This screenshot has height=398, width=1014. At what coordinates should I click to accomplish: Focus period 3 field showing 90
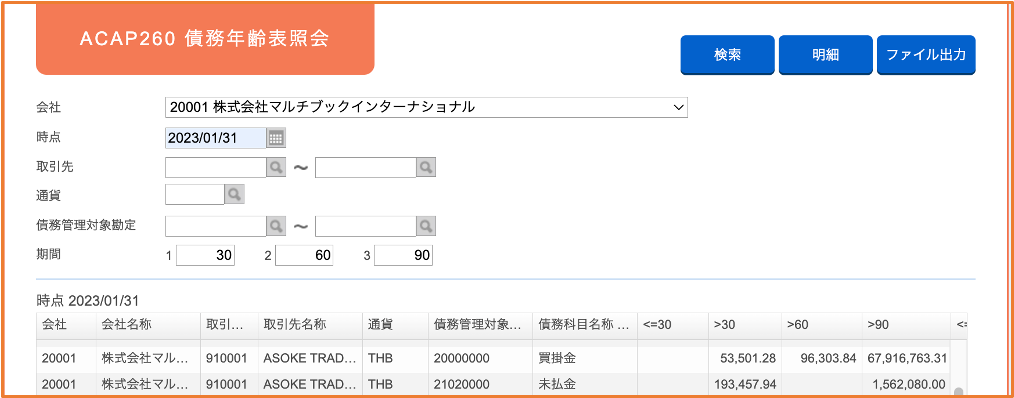click(404, 255)
